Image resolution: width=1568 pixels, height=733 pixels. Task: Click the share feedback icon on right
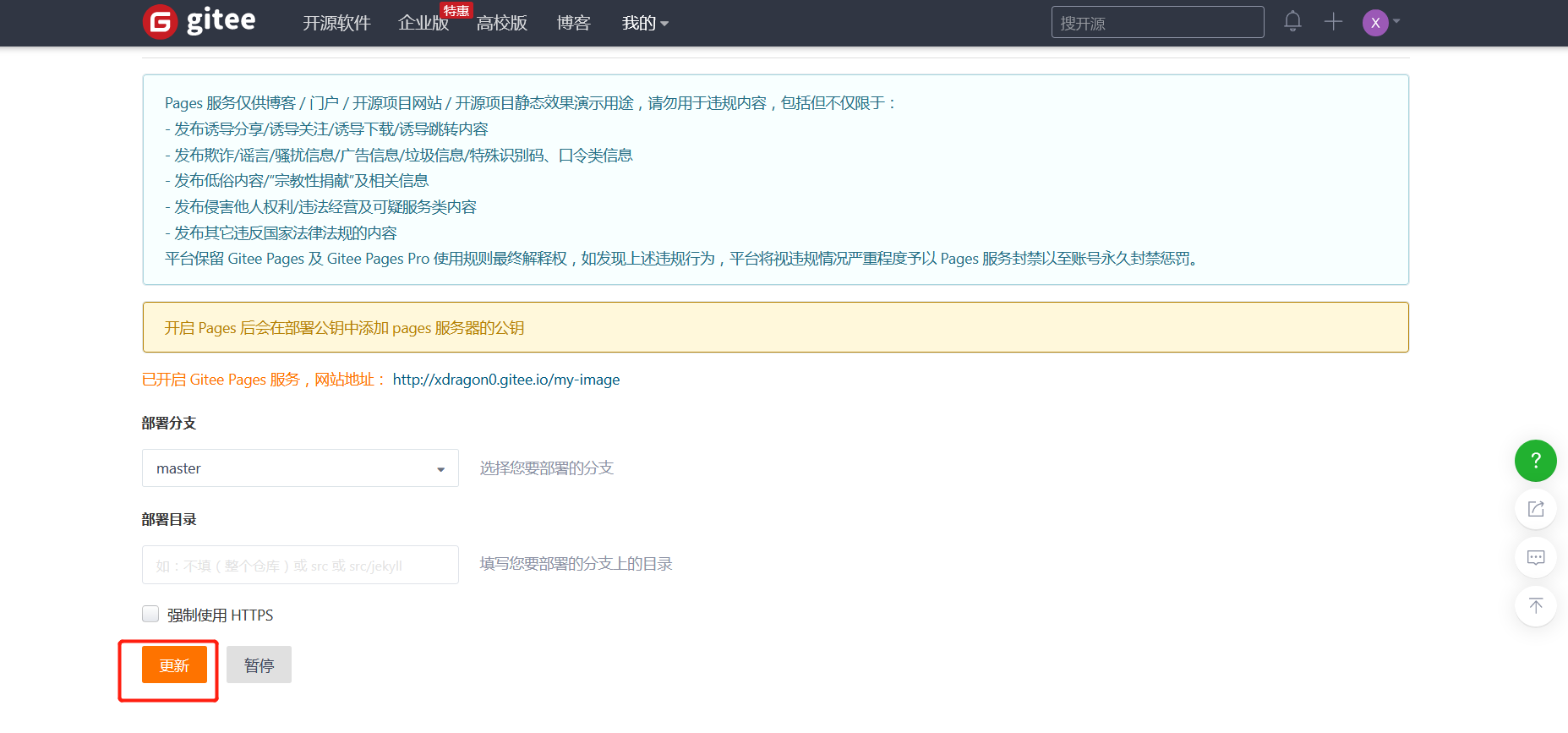pos(1536,509)
